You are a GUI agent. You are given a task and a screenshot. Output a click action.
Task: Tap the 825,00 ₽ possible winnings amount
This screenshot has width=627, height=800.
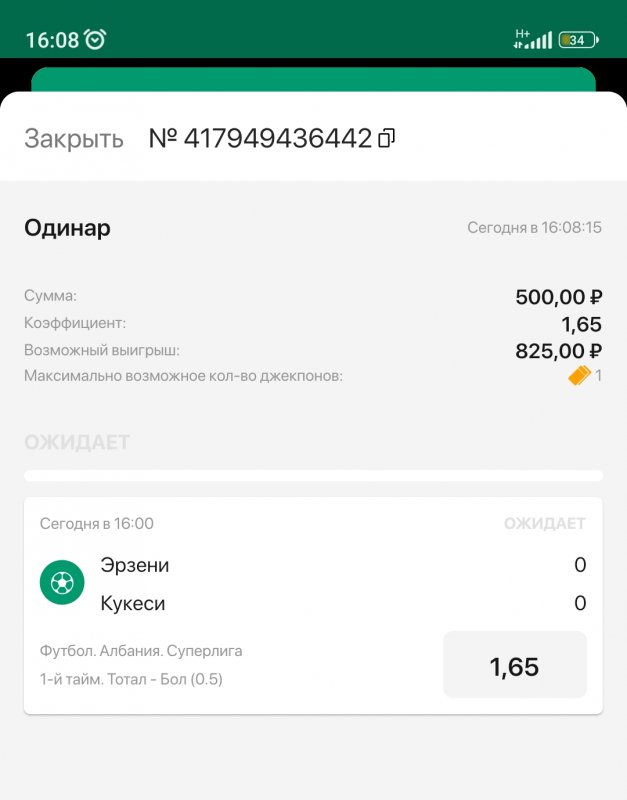pos(558,350)
